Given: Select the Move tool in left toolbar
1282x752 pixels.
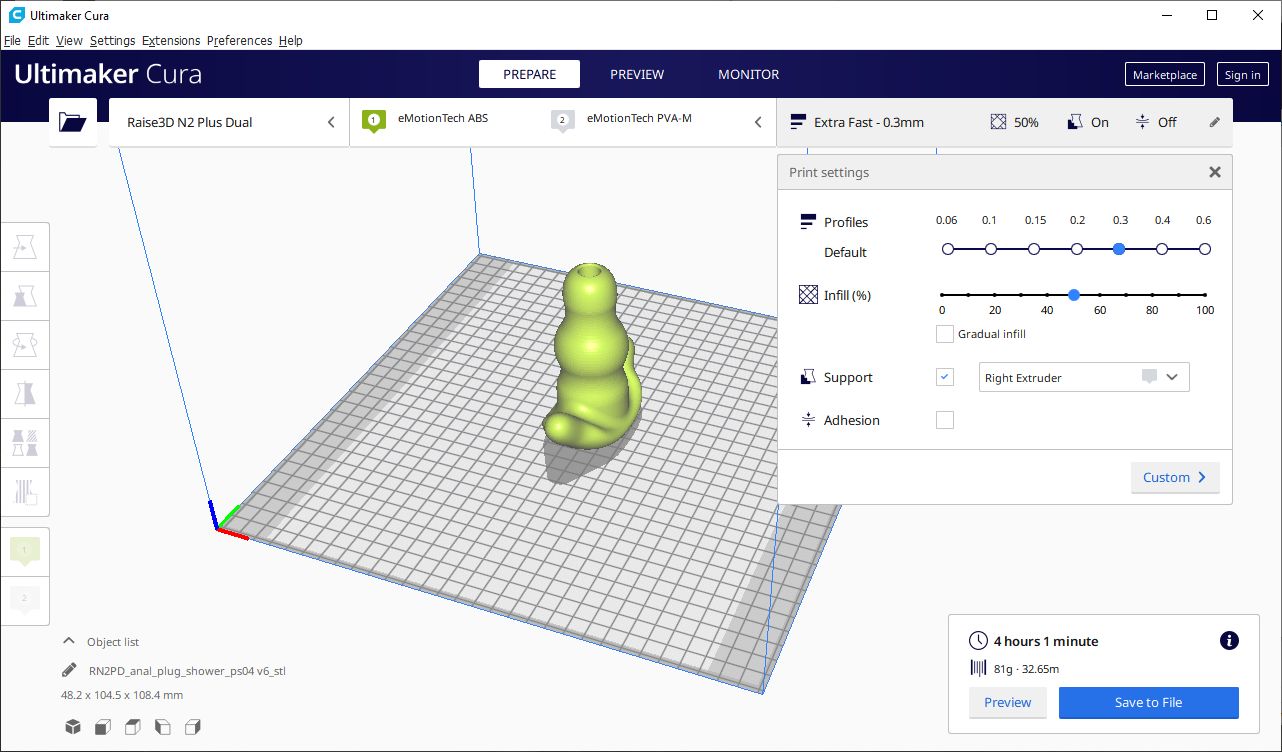Looking at the screenshot, I should [25, 248].
